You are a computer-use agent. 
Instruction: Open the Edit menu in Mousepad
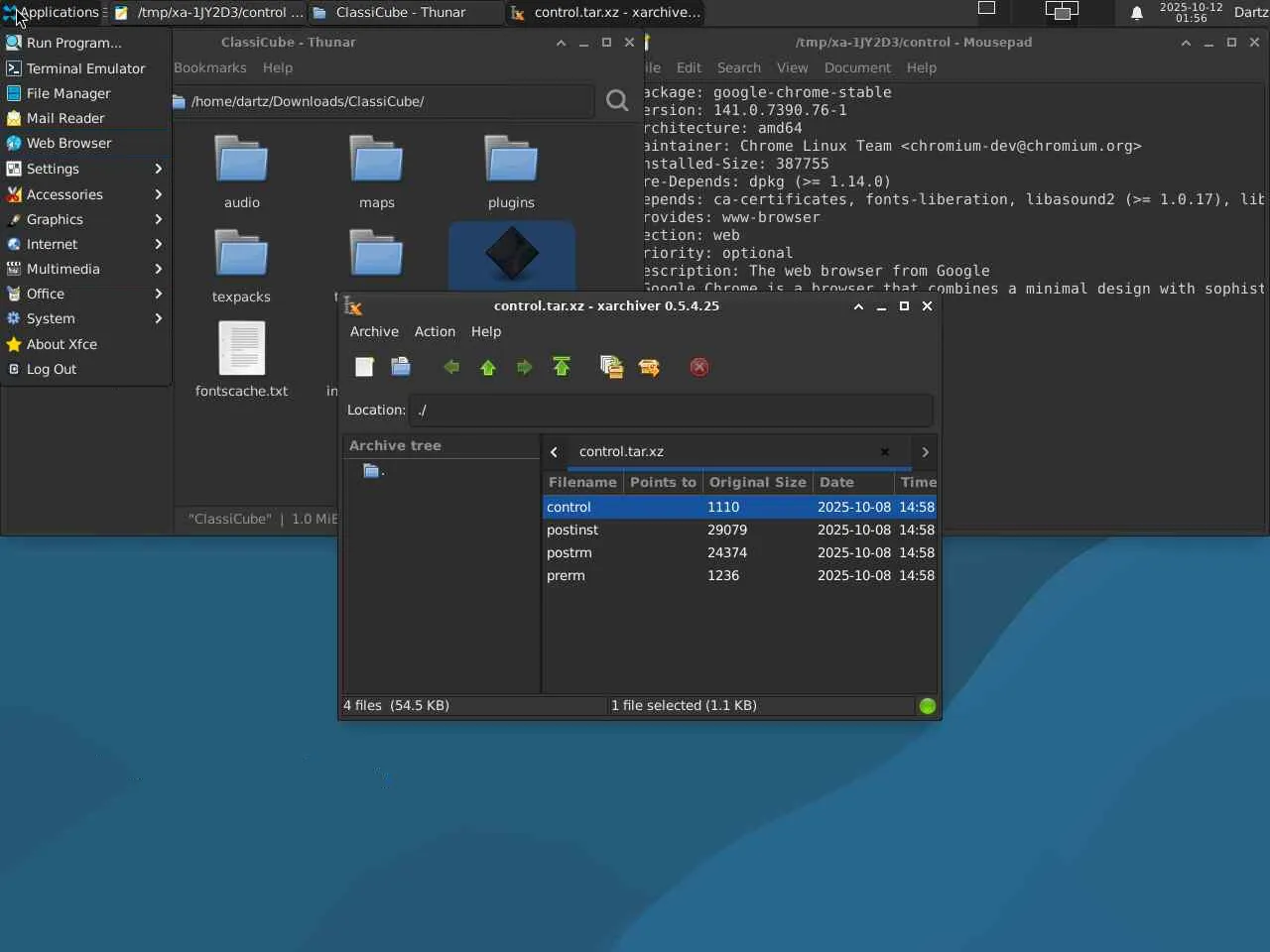point(689,67)
